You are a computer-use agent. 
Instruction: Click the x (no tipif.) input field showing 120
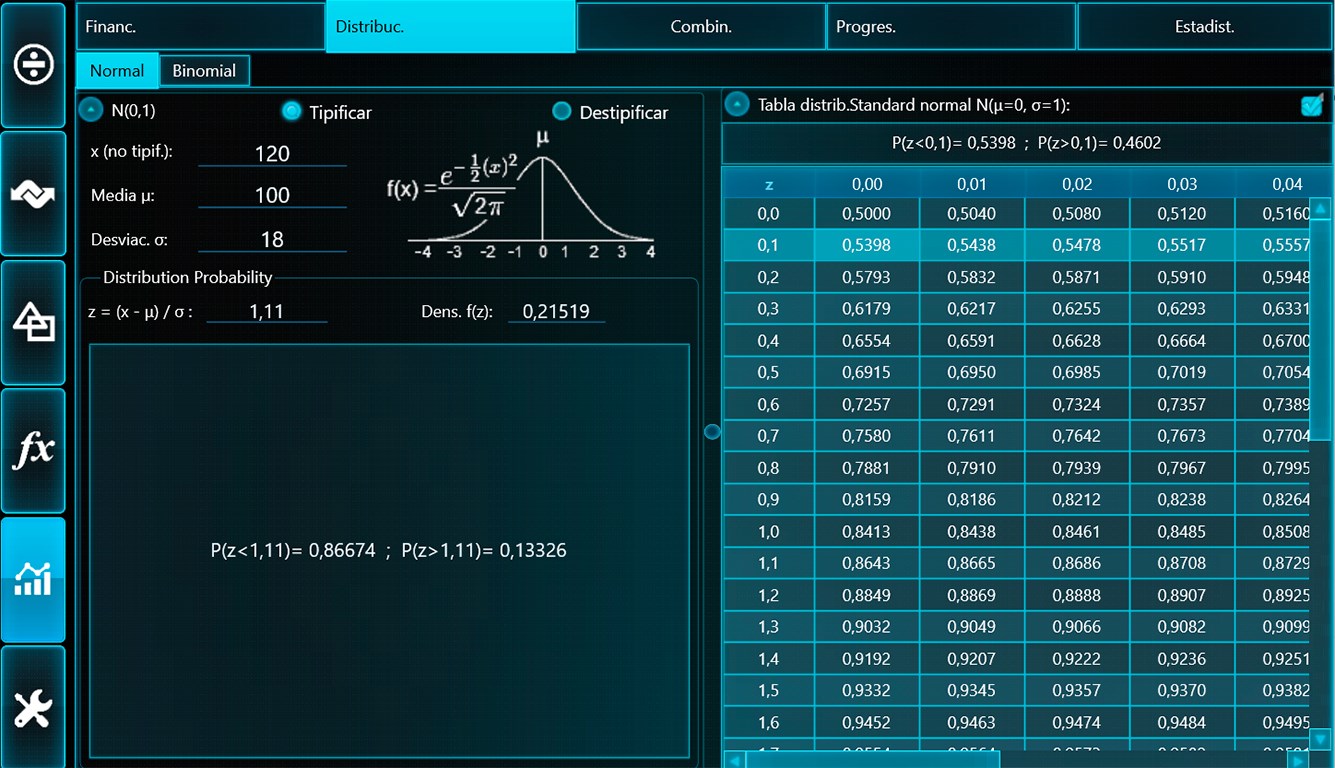tap(272, 153)
